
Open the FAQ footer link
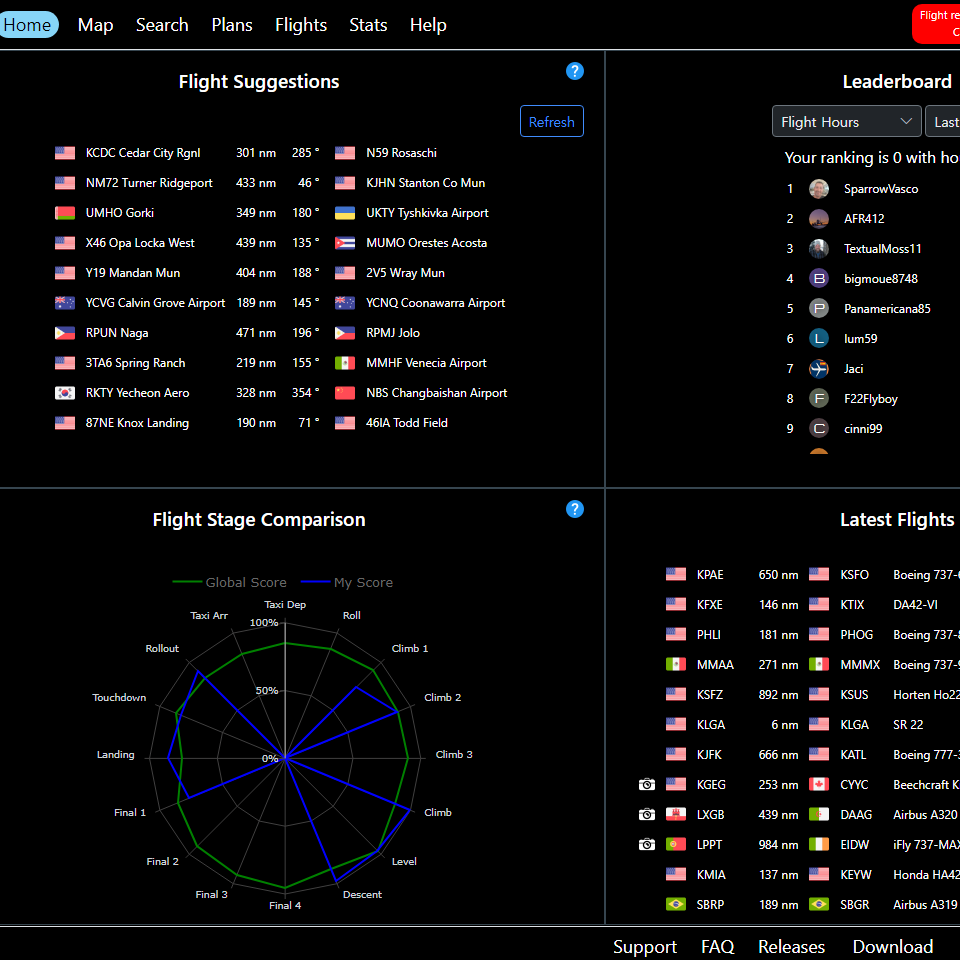pos(717,946)
